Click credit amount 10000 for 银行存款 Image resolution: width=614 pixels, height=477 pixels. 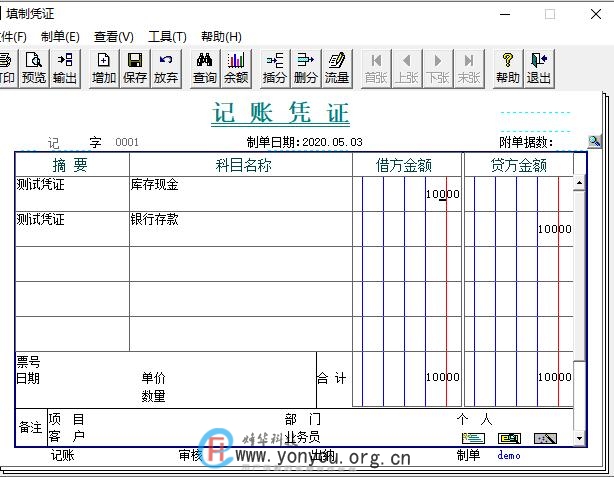(554, 229)
